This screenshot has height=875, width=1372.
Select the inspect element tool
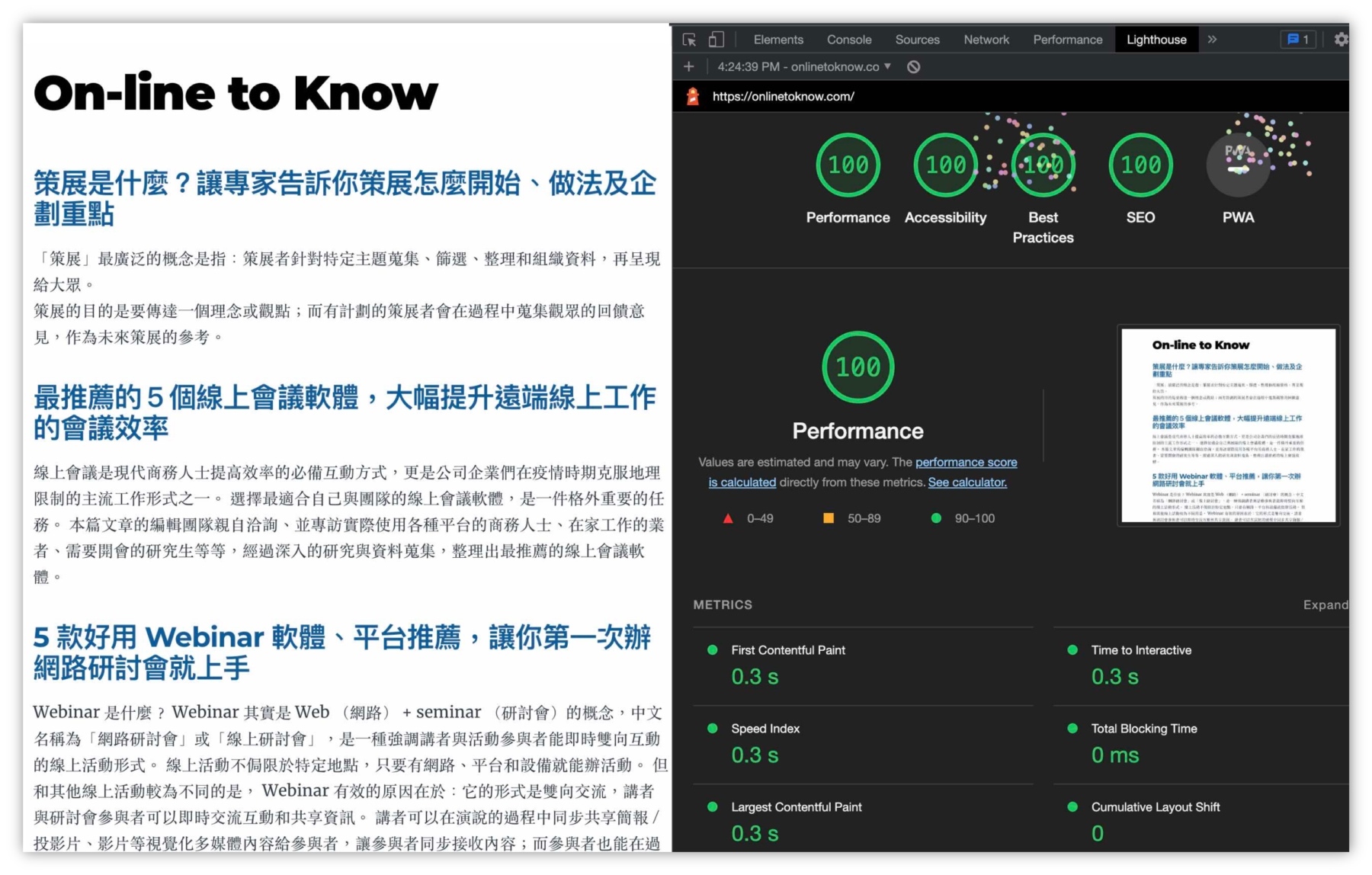click(x=691, y=39)
